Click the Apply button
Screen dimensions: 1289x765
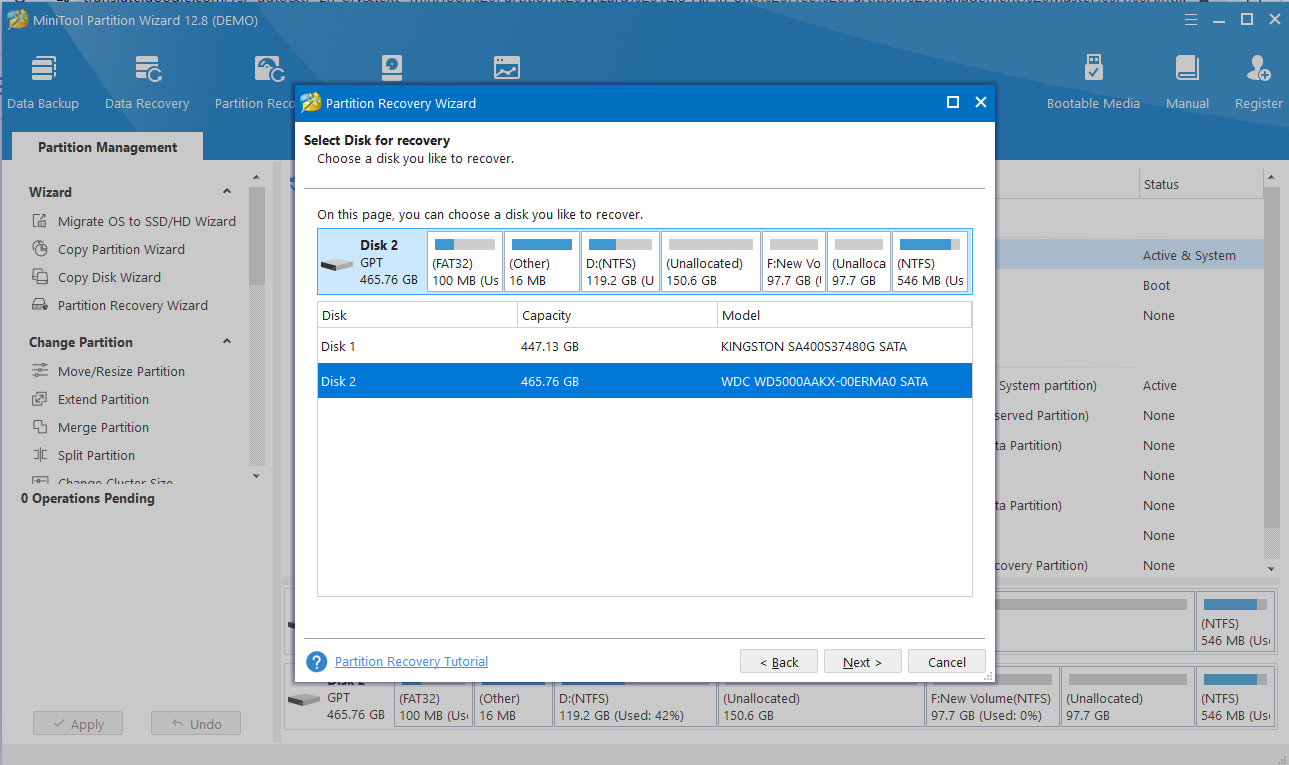click(x=77, y=724)
